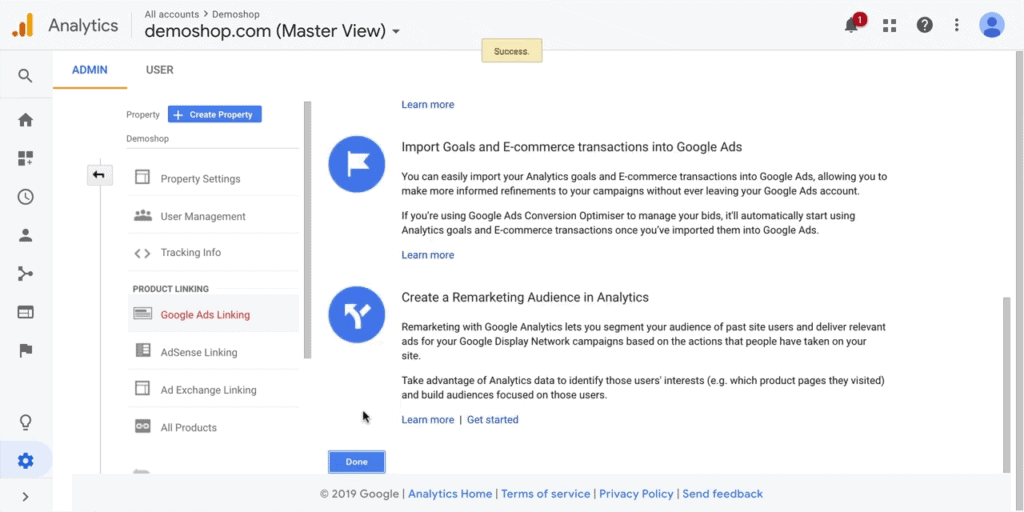Switch to the ADMIN tab
1024x512 pixels.
[x=89, y=70]
